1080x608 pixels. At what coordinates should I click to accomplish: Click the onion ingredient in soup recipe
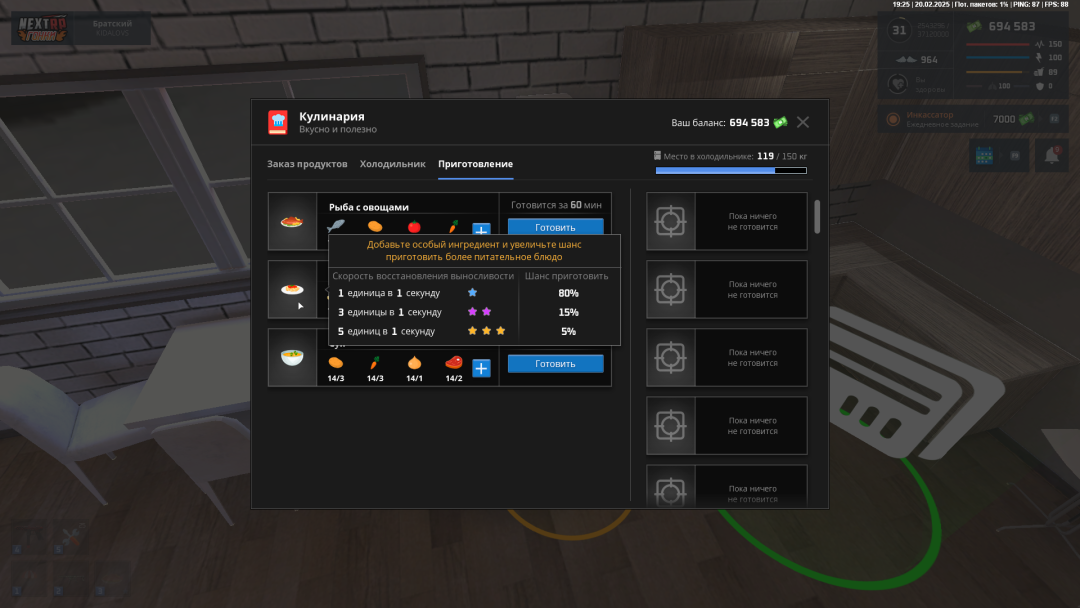(x=414, y=363)
